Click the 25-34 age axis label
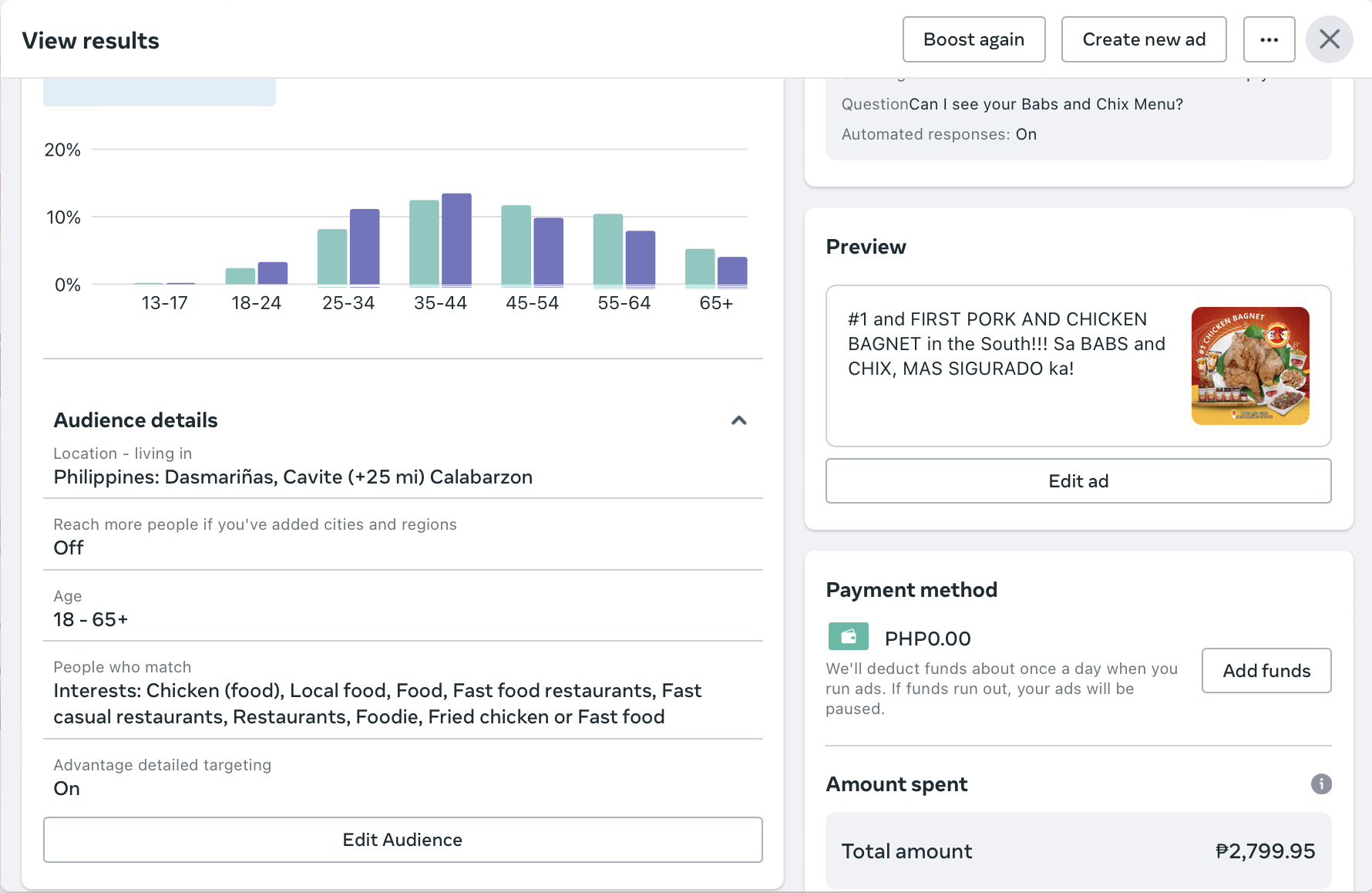The height and width of the screenshot is (893, 1372). (x=348, y=303)
